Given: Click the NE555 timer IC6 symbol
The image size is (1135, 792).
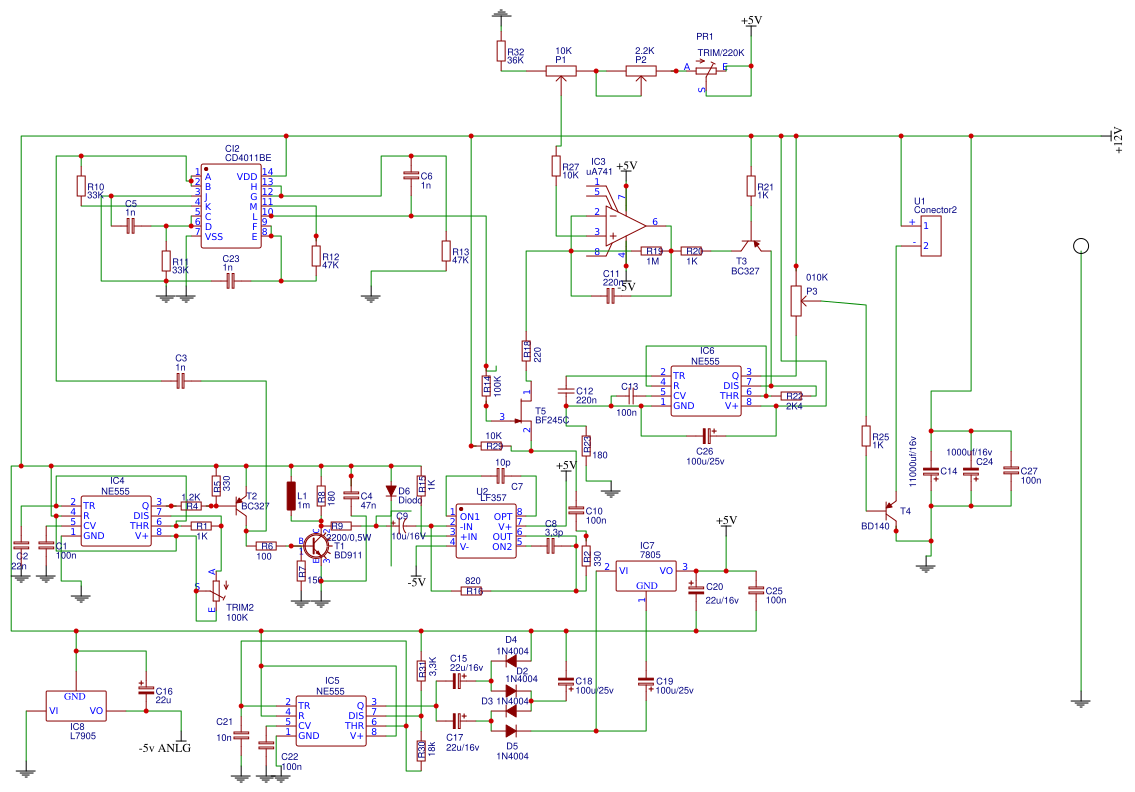Looking at the screenshot, I should (705, 388).
